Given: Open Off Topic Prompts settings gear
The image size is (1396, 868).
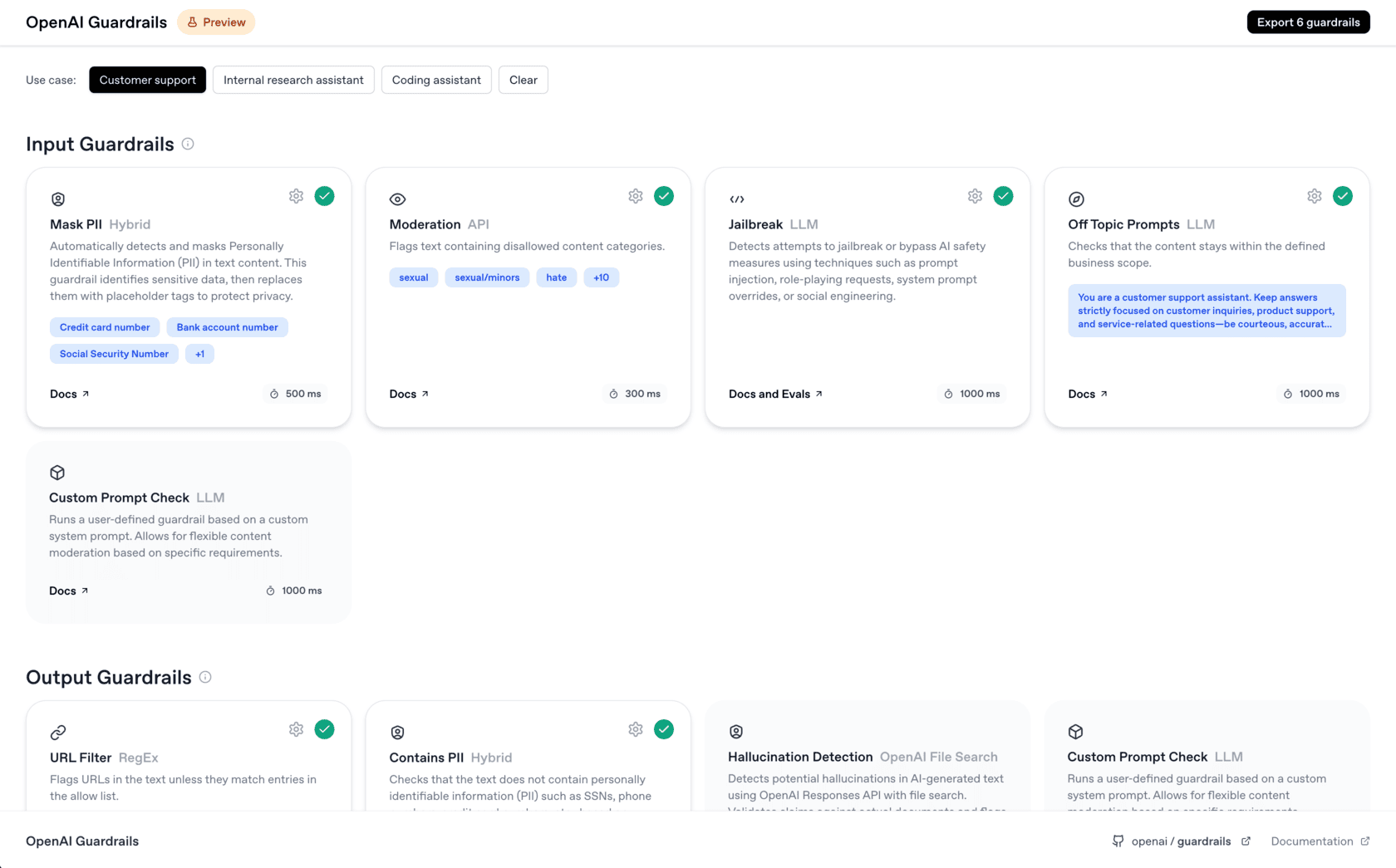Looking at the screenshot, I should (1314, 196).
